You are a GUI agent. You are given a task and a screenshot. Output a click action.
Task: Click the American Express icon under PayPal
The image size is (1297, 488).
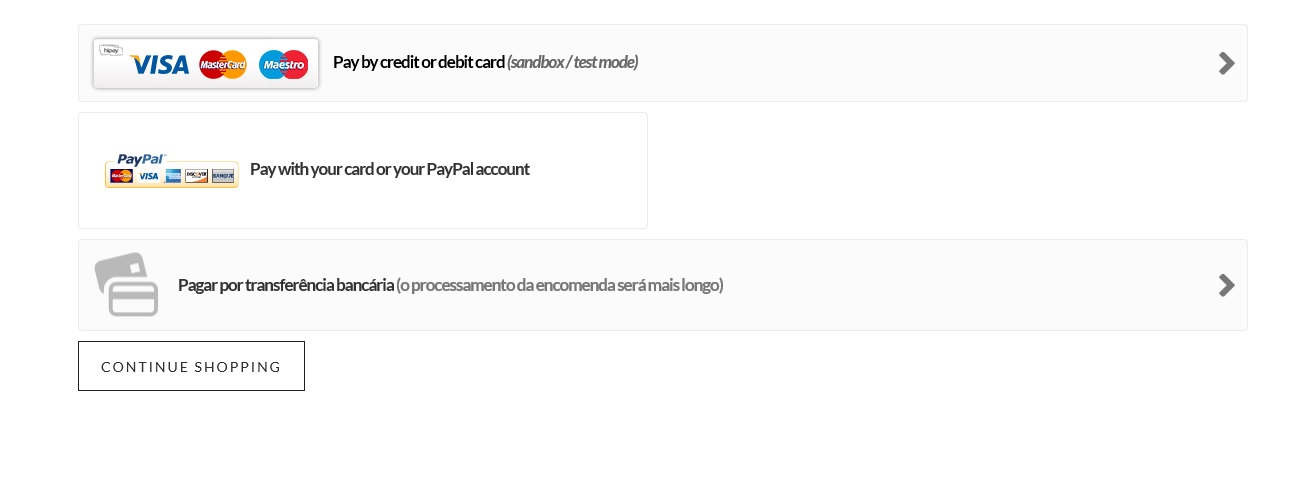tap(173, 176)
